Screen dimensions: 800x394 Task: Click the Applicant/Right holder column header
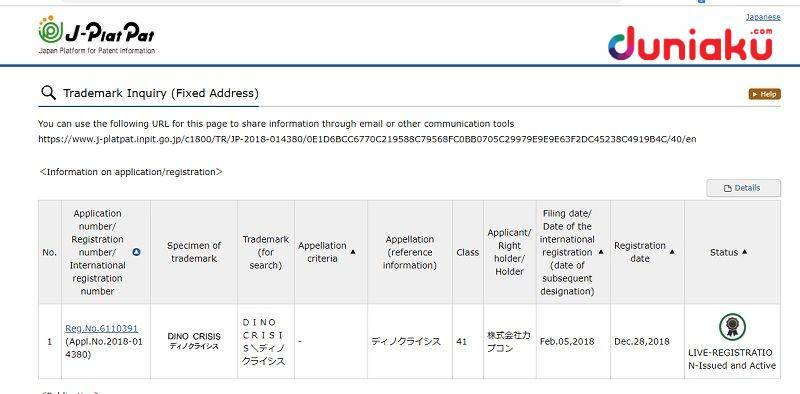coord(509,252)
